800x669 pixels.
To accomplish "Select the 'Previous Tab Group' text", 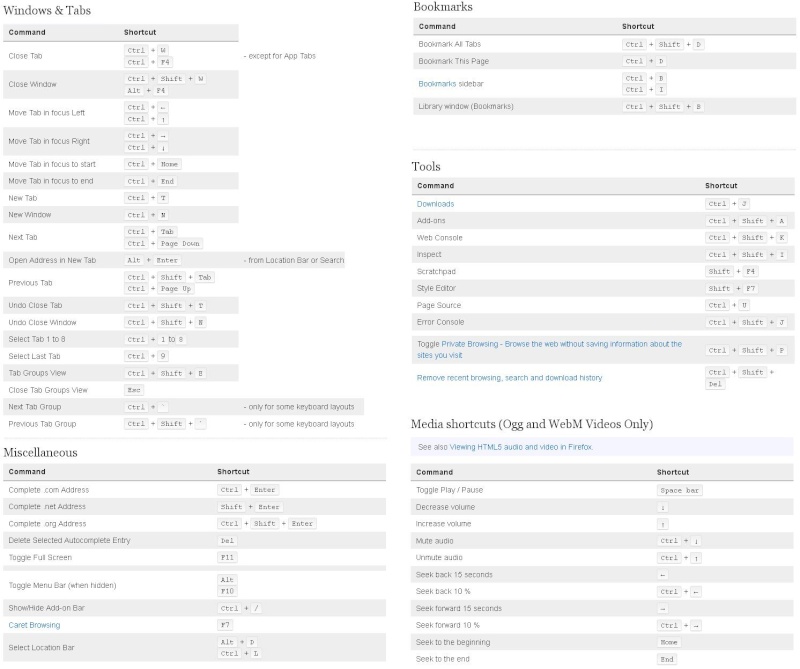I will tap(42, 424).
